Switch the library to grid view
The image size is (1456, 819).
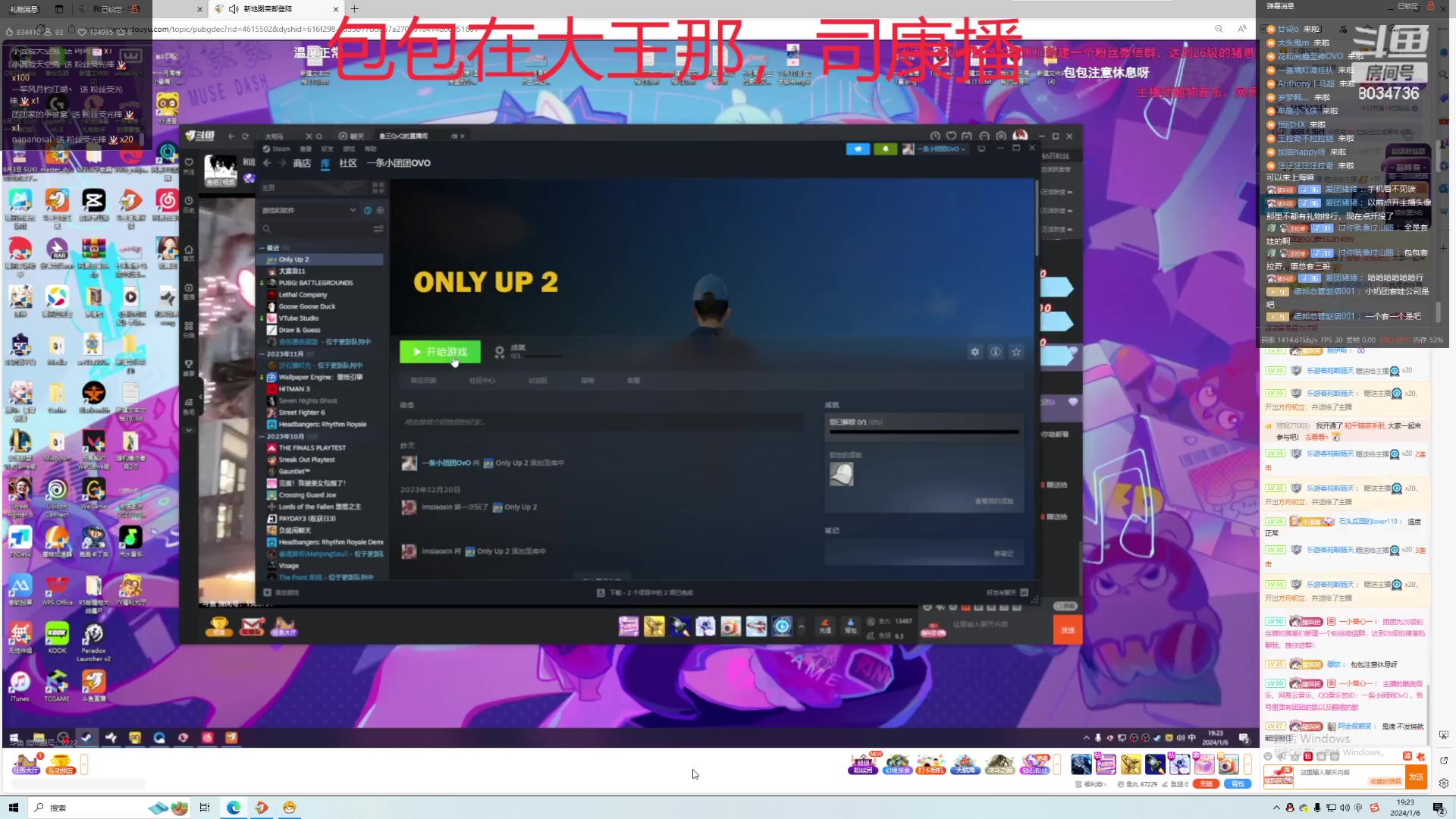coord(378,187)
